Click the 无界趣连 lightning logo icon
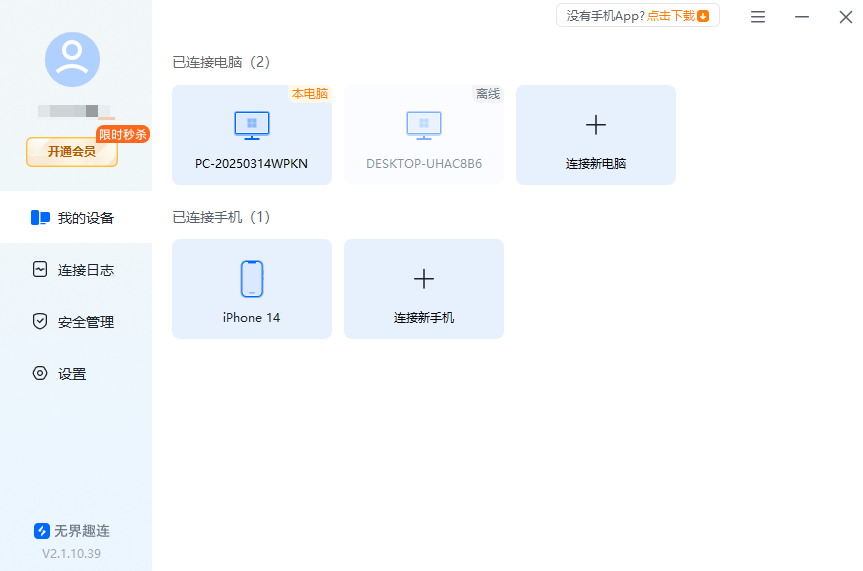The width and height of the screenshot is (863, 571). click(x=42, y=531)
